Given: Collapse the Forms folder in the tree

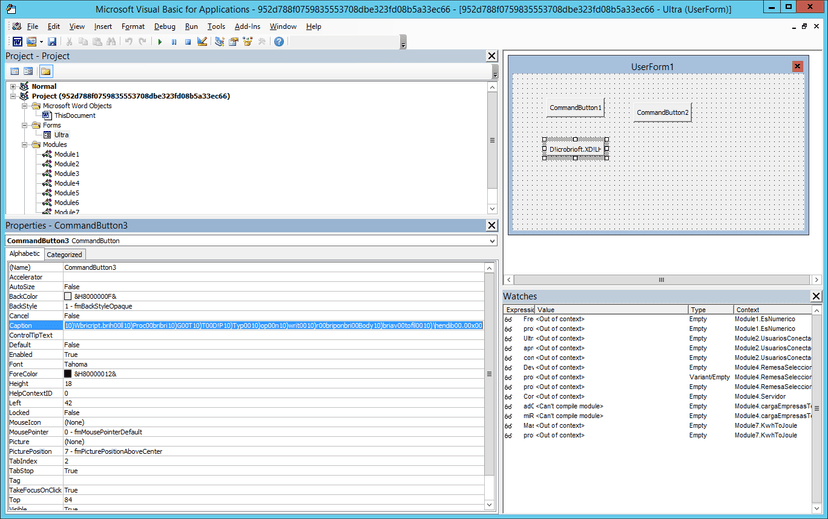Looking at the screenshot, I should [x=24, y=125].
